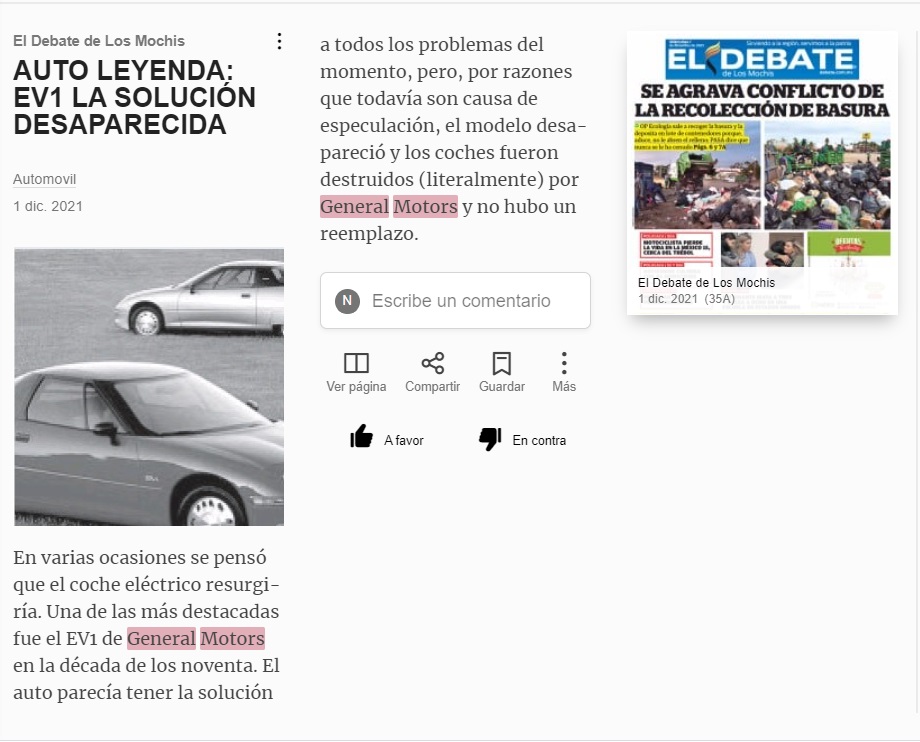
Task: Open the Más three-dot options
Action: [x=564, y=364]
